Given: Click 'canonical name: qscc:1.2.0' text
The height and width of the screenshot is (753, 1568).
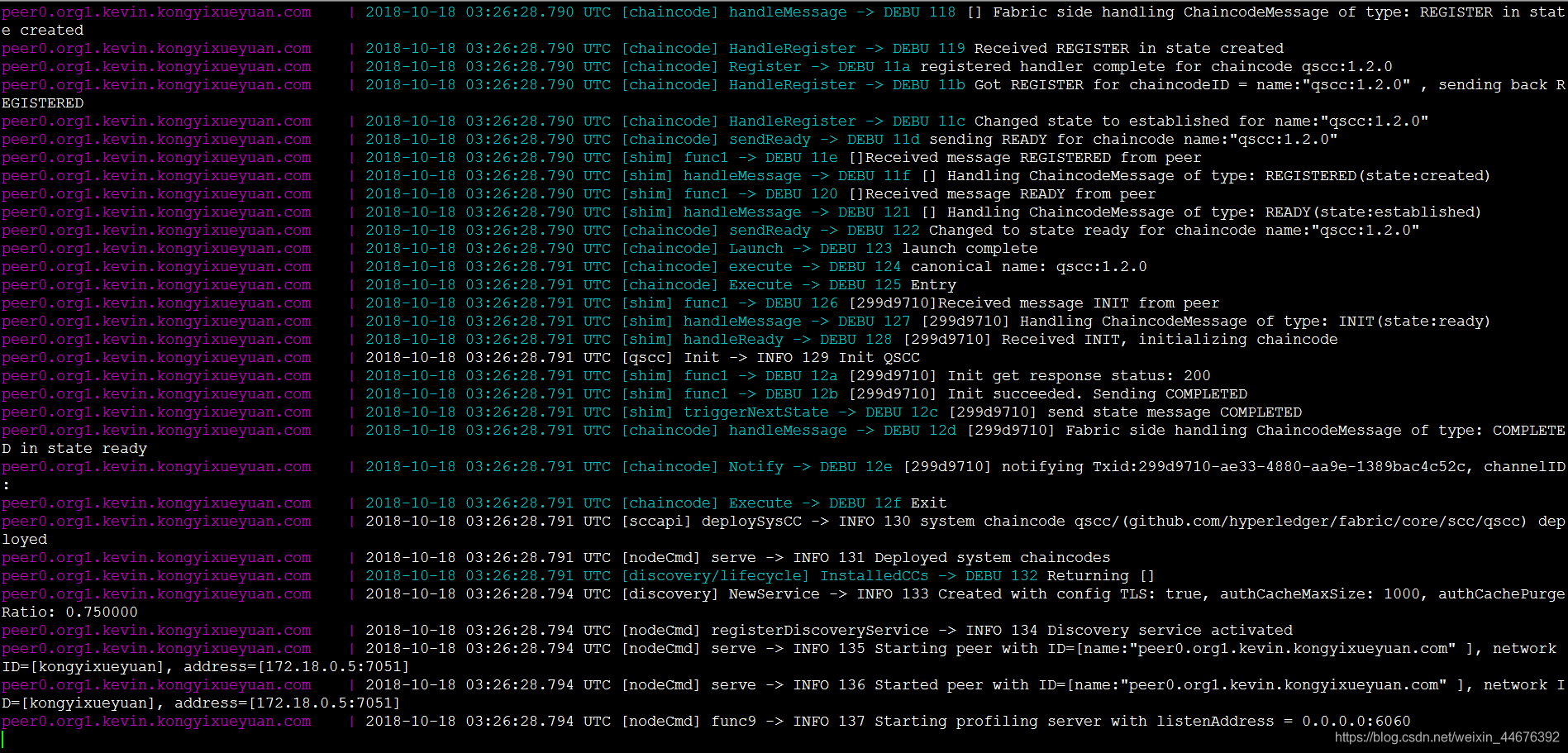Looking at the screenshot, I should pos(1029,267).
